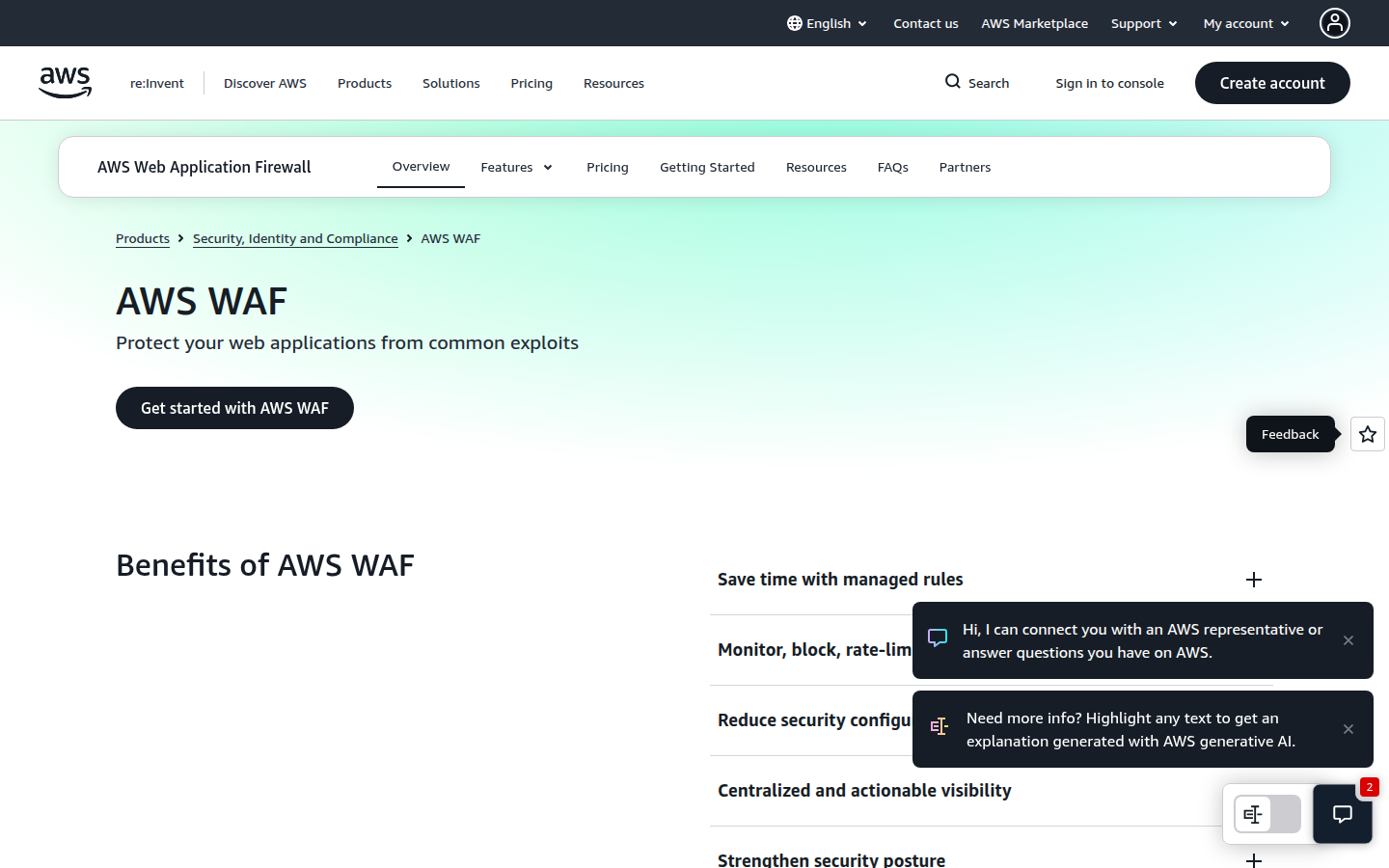Toggle the generative AI explanation switch
The image size is (1389, 868).
pyautogui.click(x=1267, y=814)
